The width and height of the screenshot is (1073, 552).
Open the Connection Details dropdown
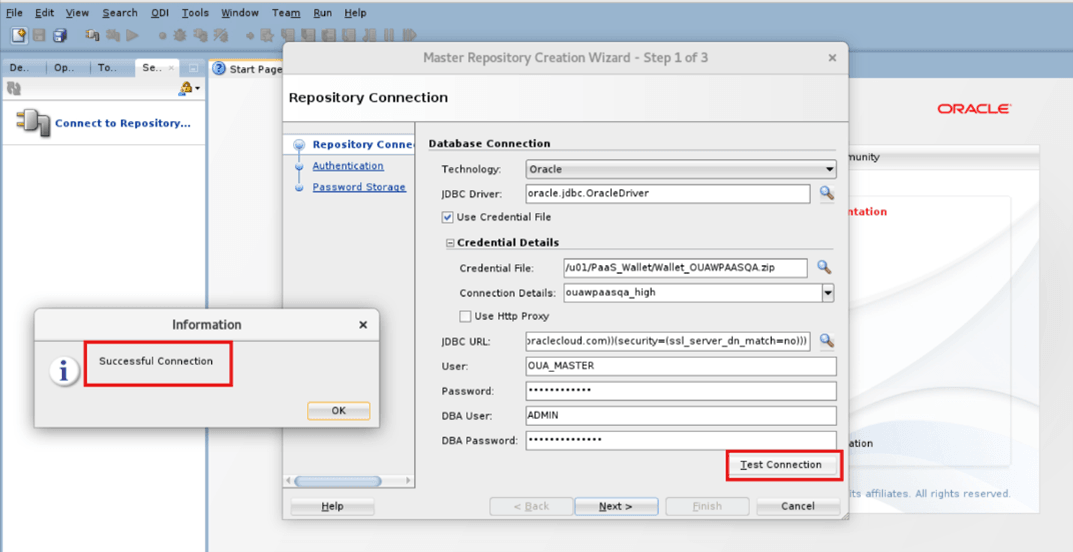[x=828, y=293]
